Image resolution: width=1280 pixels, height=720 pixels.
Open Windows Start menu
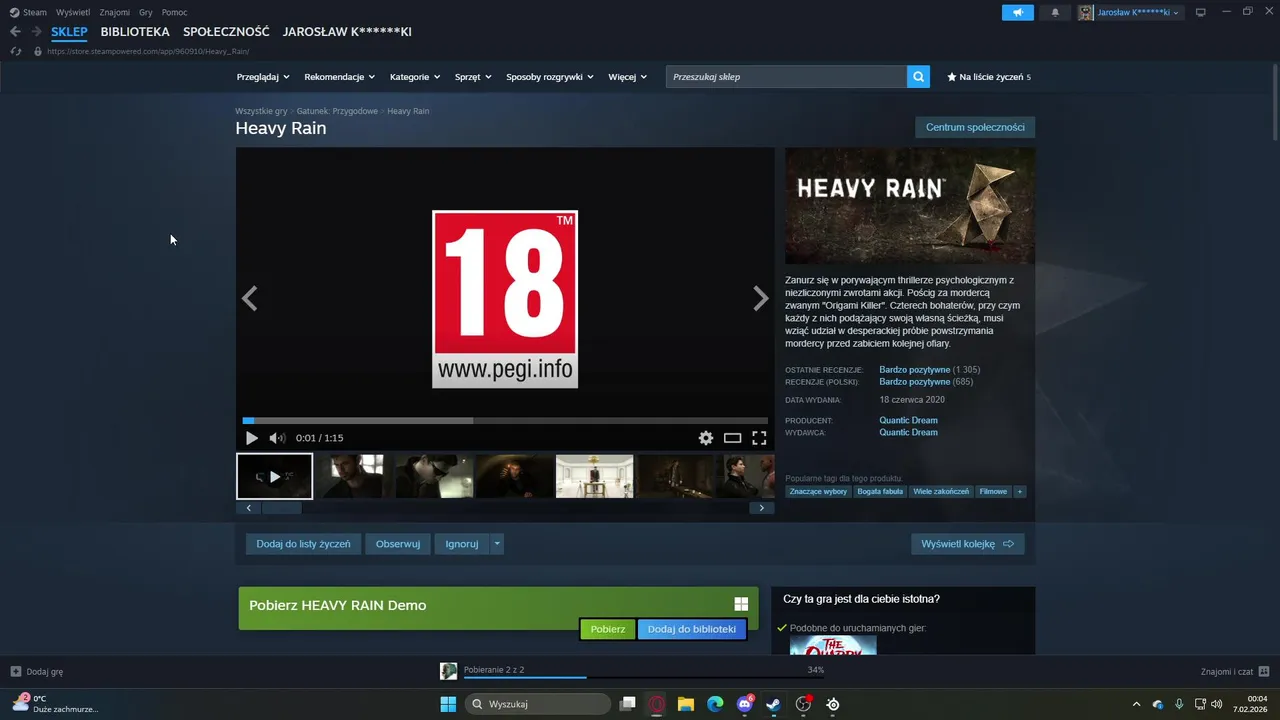[448, 704]
